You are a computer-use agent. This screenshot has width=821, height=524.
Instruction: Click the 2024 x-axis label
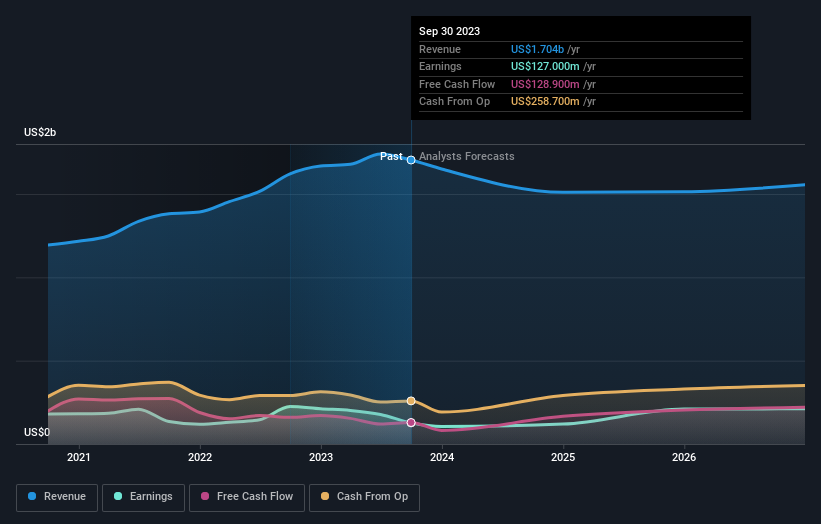pos(442,458)
